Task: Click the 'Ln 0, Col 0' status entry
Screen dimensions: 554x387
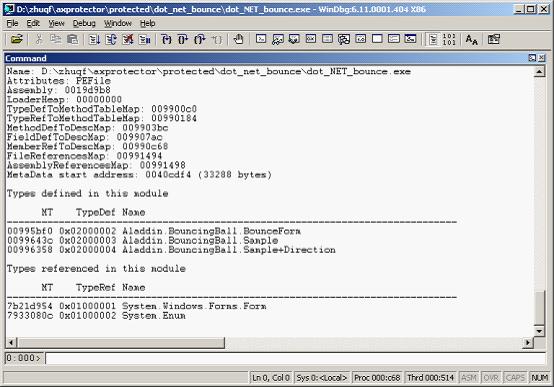Action: pos(271,378)
